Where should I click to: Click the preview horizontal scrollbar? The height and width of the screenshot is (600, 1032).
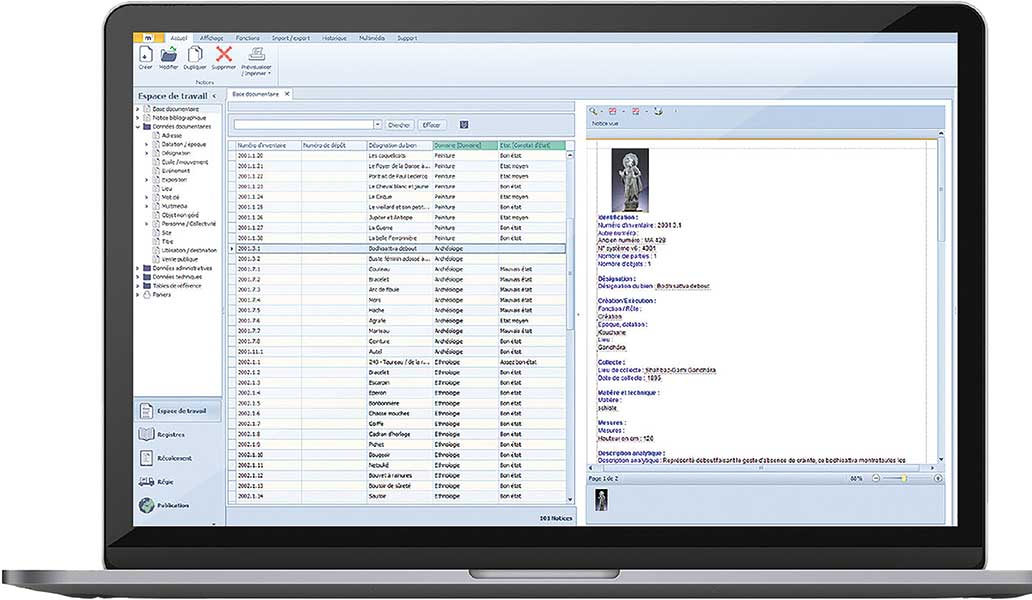click(760, 468)
